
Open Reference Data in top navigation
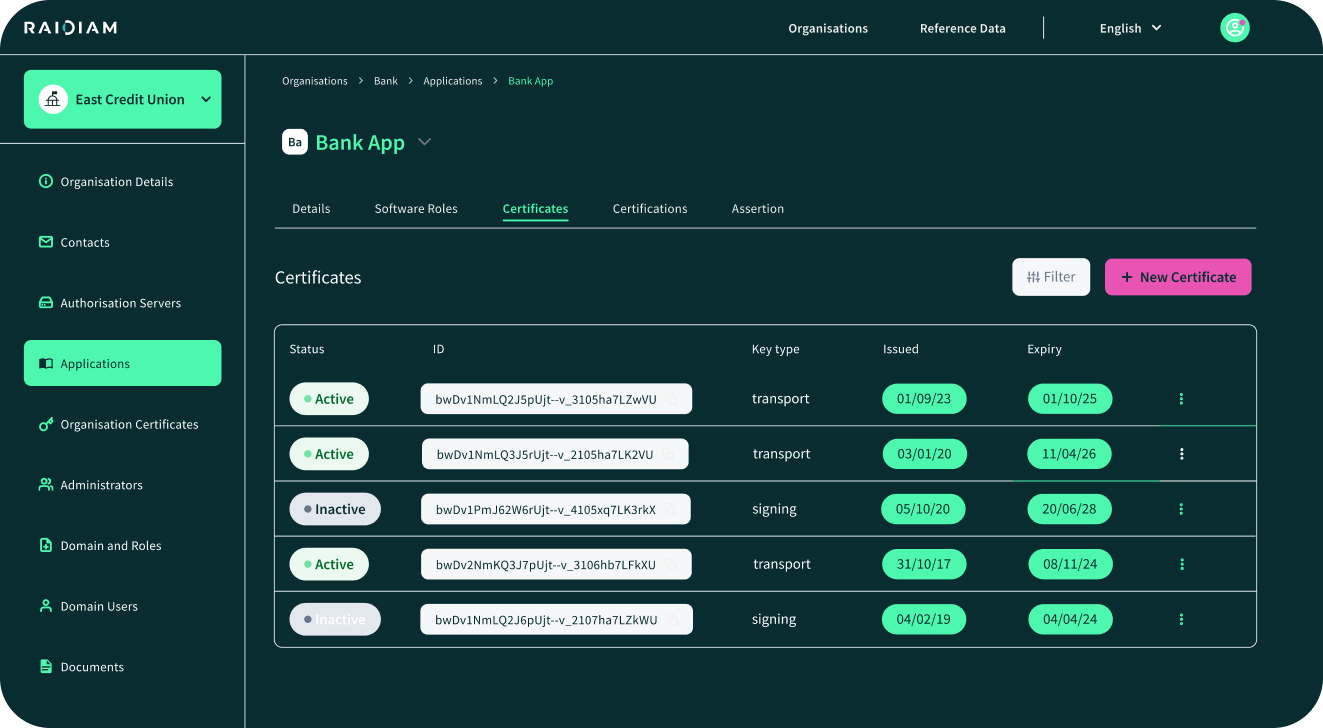(962, 28)
